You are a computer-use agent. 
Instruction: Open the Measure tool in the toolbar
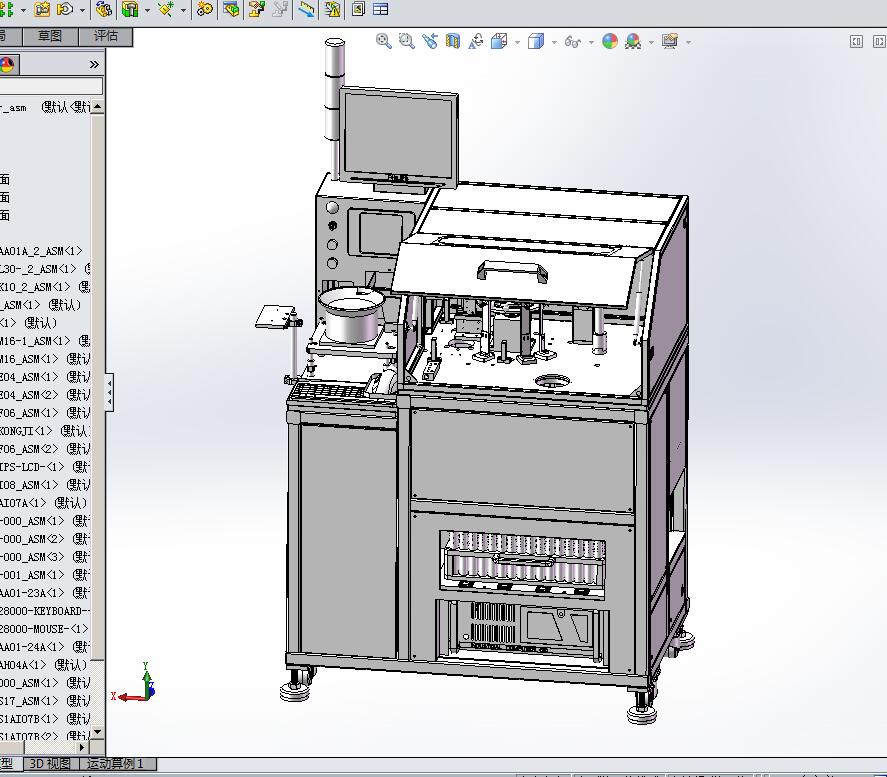[x=306, y=10]
